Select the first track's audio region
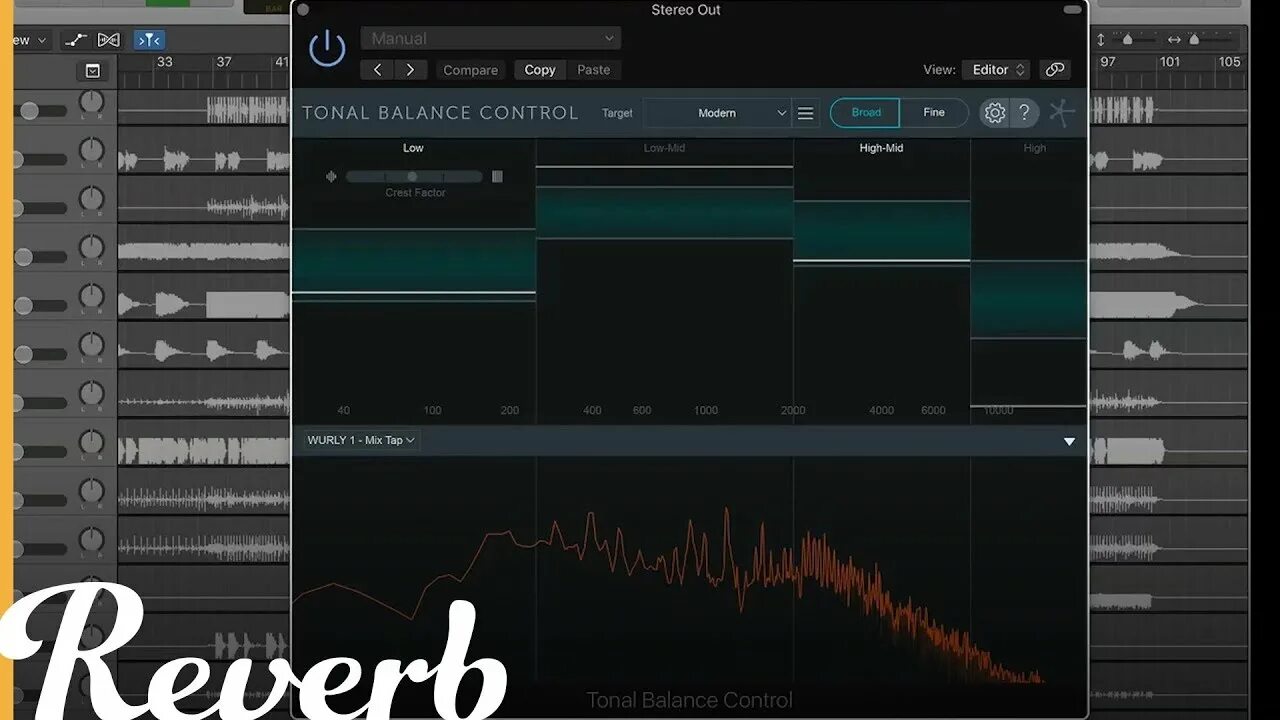Screen dimensions: 1280x720 click(248, 109)
